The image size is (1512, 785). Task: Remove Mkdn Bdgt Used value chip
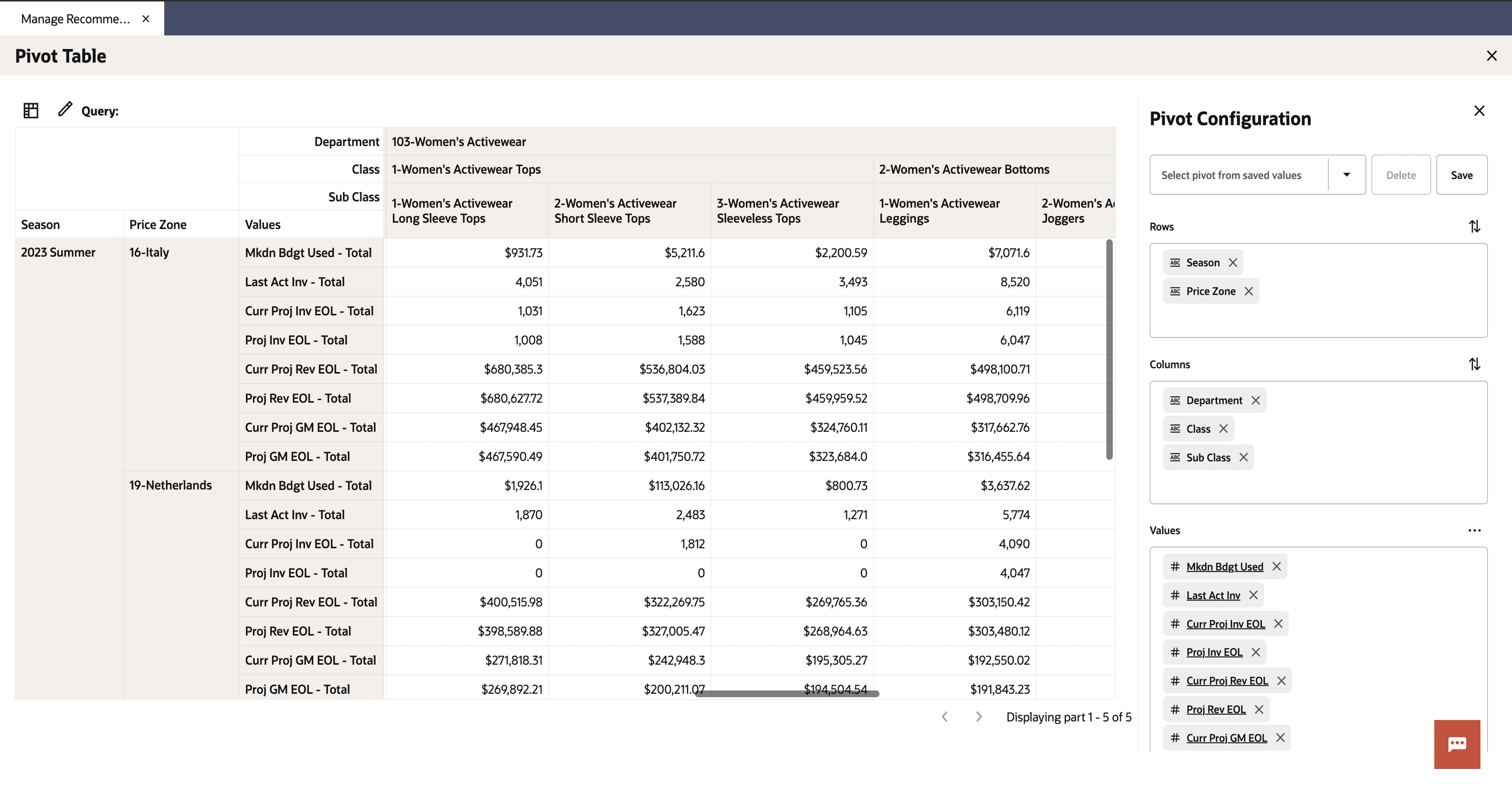(x=1277, y=567)
